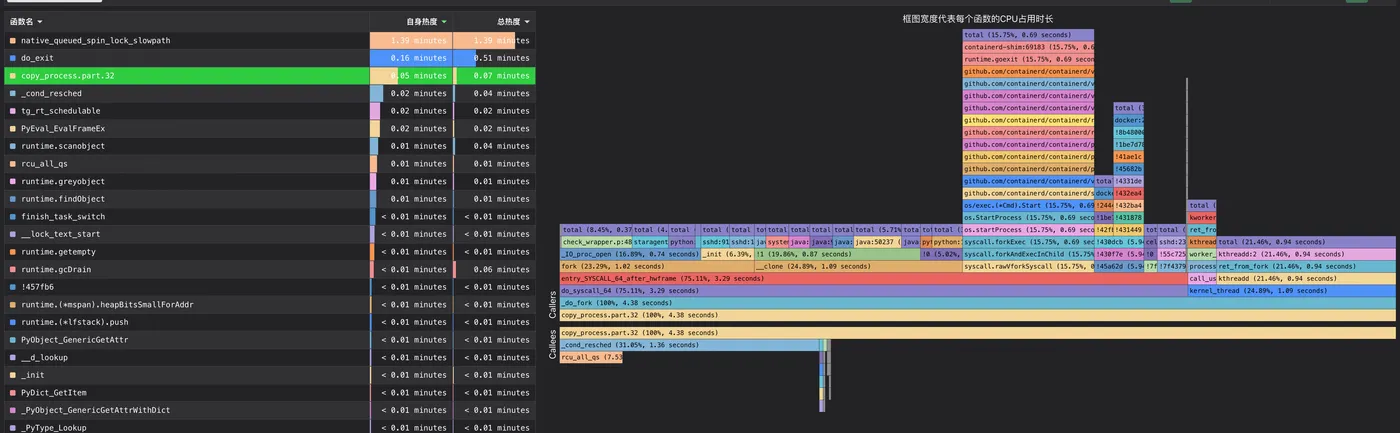Click the runtime.goexit flame frame
The height and width of the screenshot is (433, 1400).
tap(1028, 59)
